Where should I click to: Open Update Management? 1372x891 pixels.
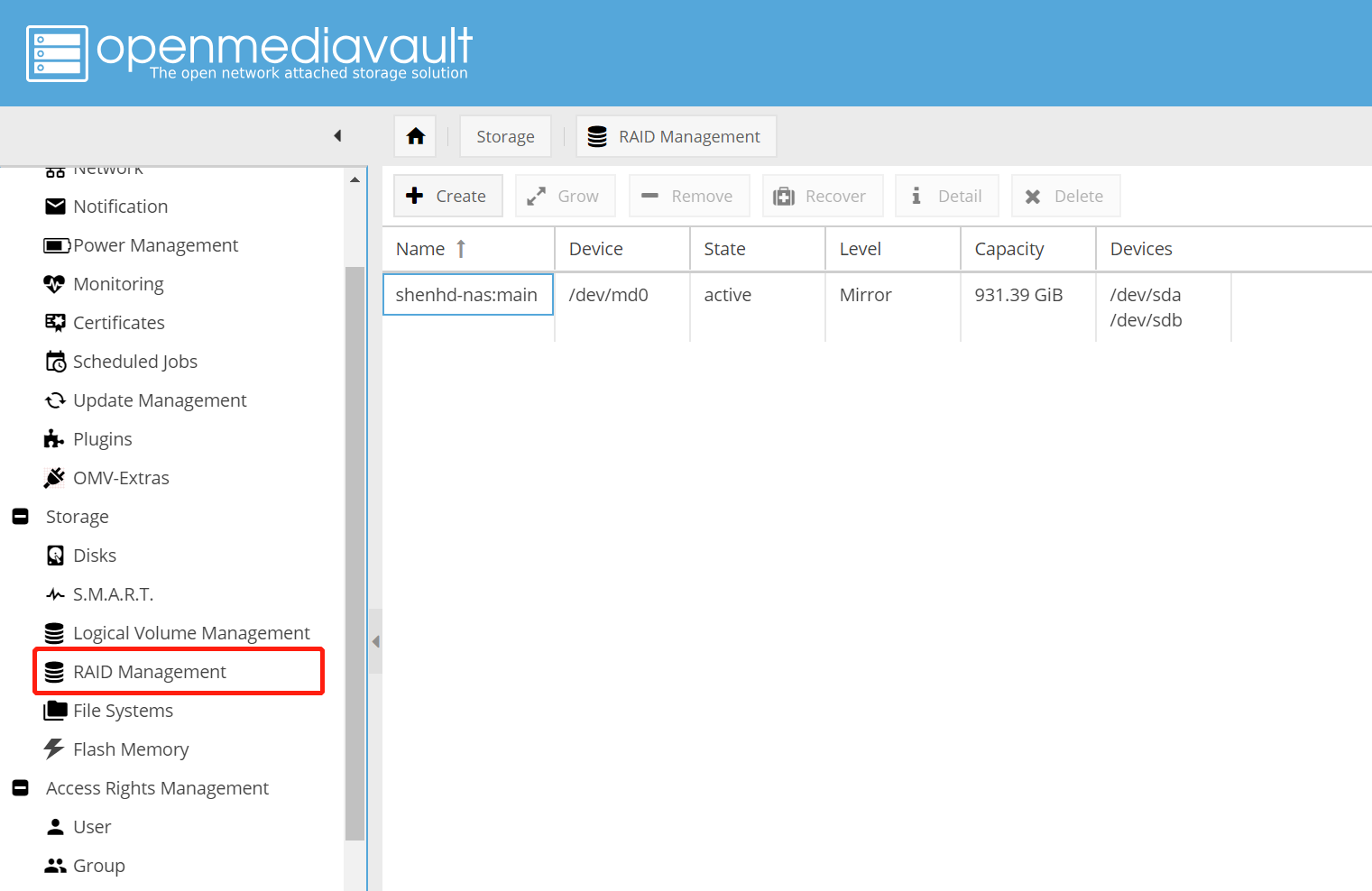pos(160,400)
